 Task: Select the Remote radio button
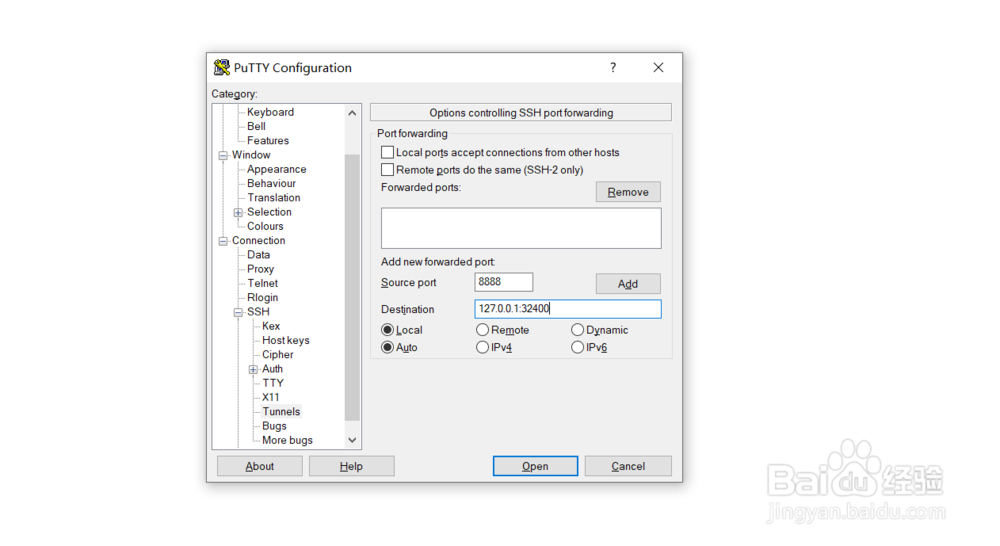click(x=482, y=330)
